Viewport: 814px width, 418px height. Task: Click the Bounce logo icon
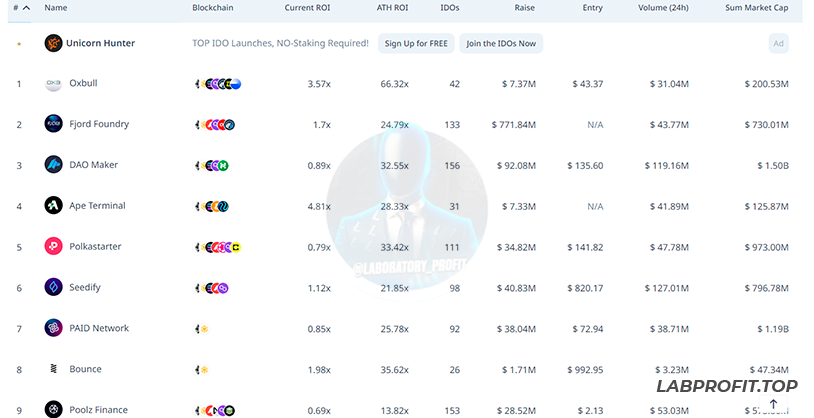click(x=54, y=369)
